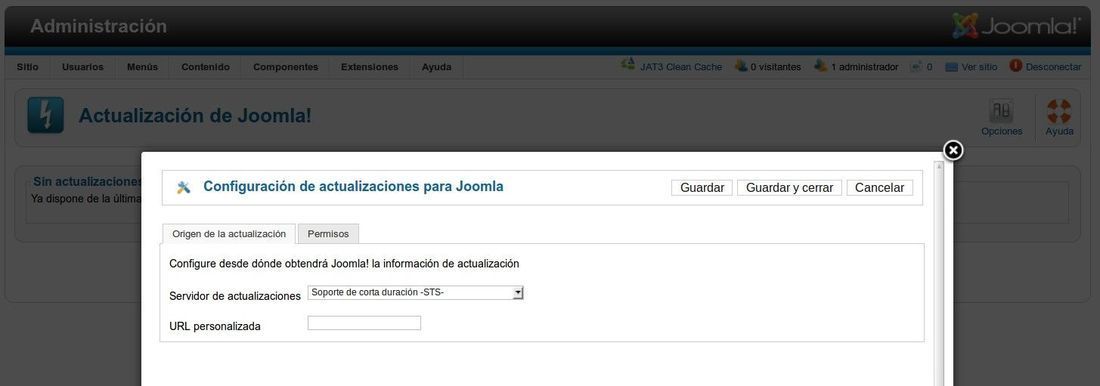Expand the Servidor de actualizaciones dropdown
This screenshot has height=386, width=1100.
pyautogui.click(x=415, y=293)
